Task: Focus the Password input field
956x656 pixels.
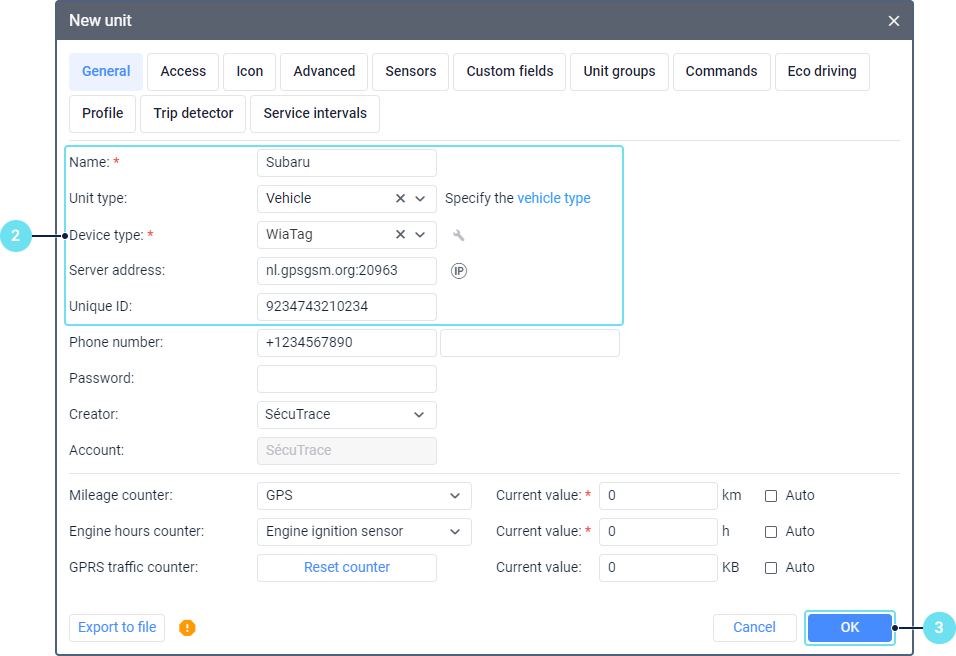Action: pyautogui.click(x=346, y=379)
